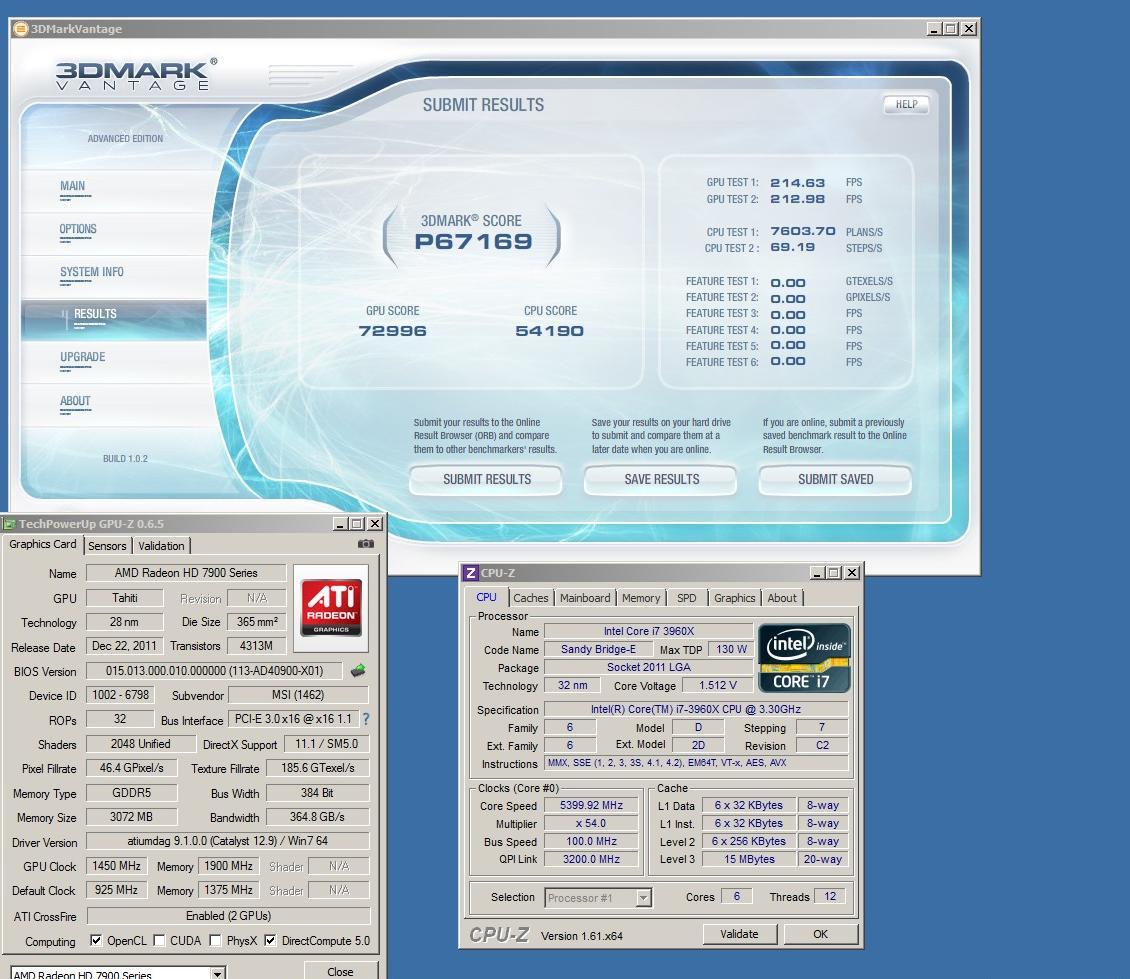1130x979 pixels.
Task: Click the Validate button in CPU-Z
Action: tap(739, 934)
